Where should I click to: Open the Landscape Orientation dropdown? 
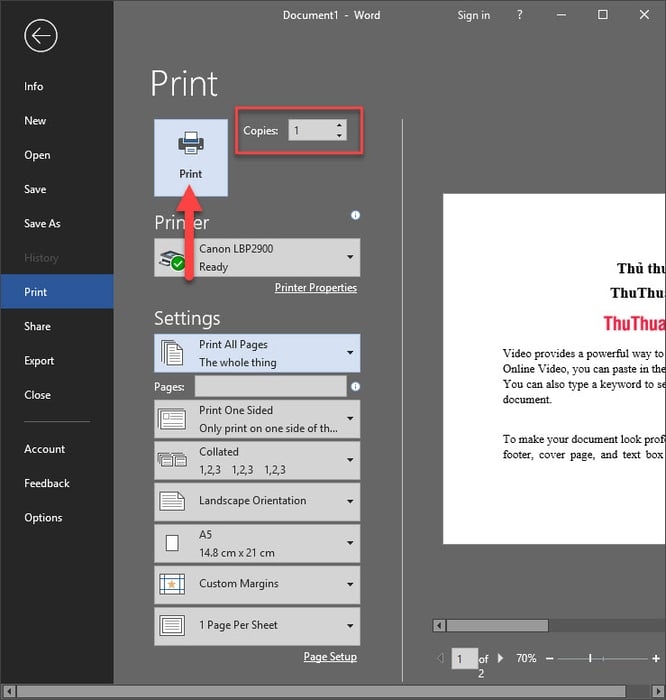point(257,501)
